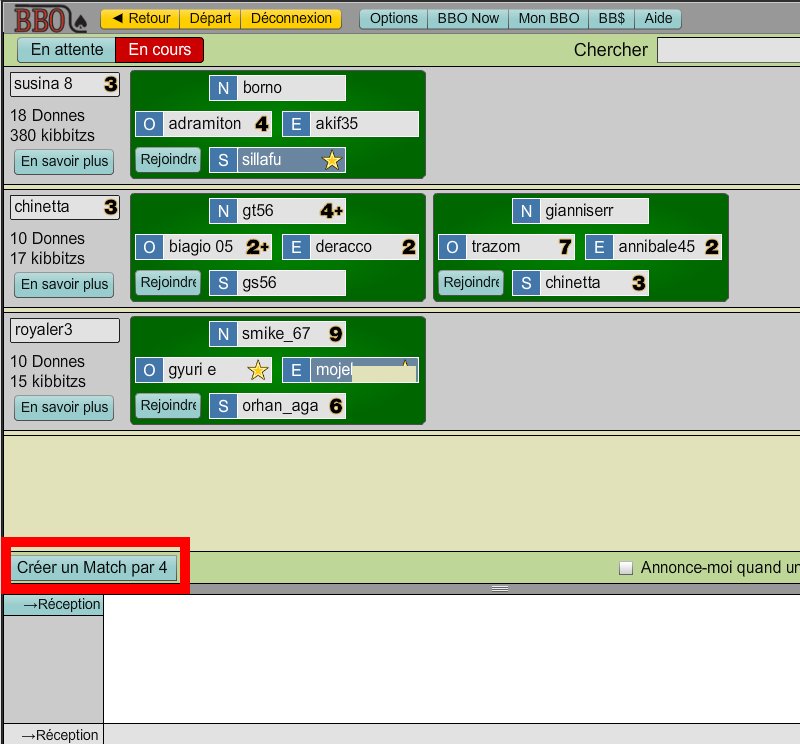
Task: Click the Chercher search field
Action: click(x=728, y=49)
